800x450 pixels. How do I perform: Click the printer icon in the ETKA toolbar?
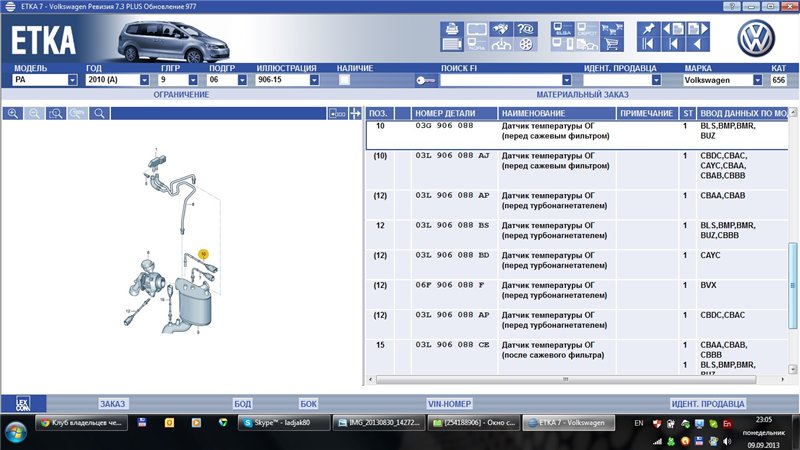(x=452, y=29)
